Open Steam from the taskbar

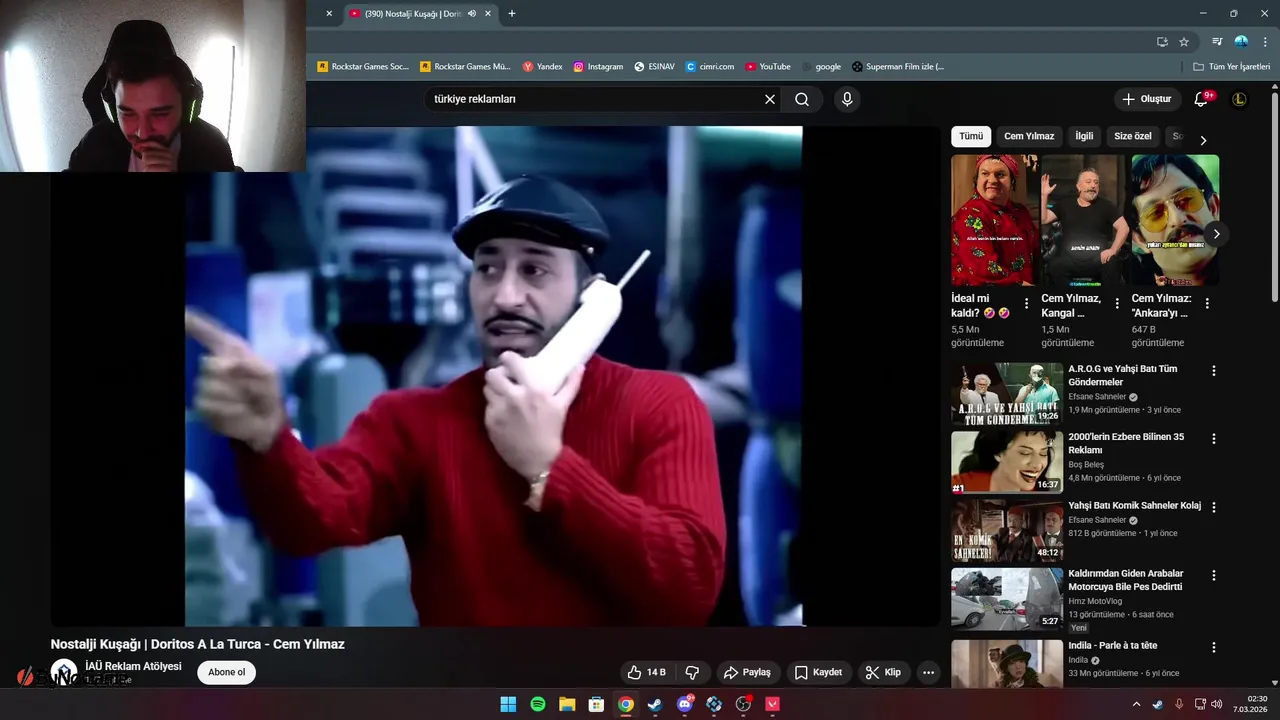tap(655, 704)
